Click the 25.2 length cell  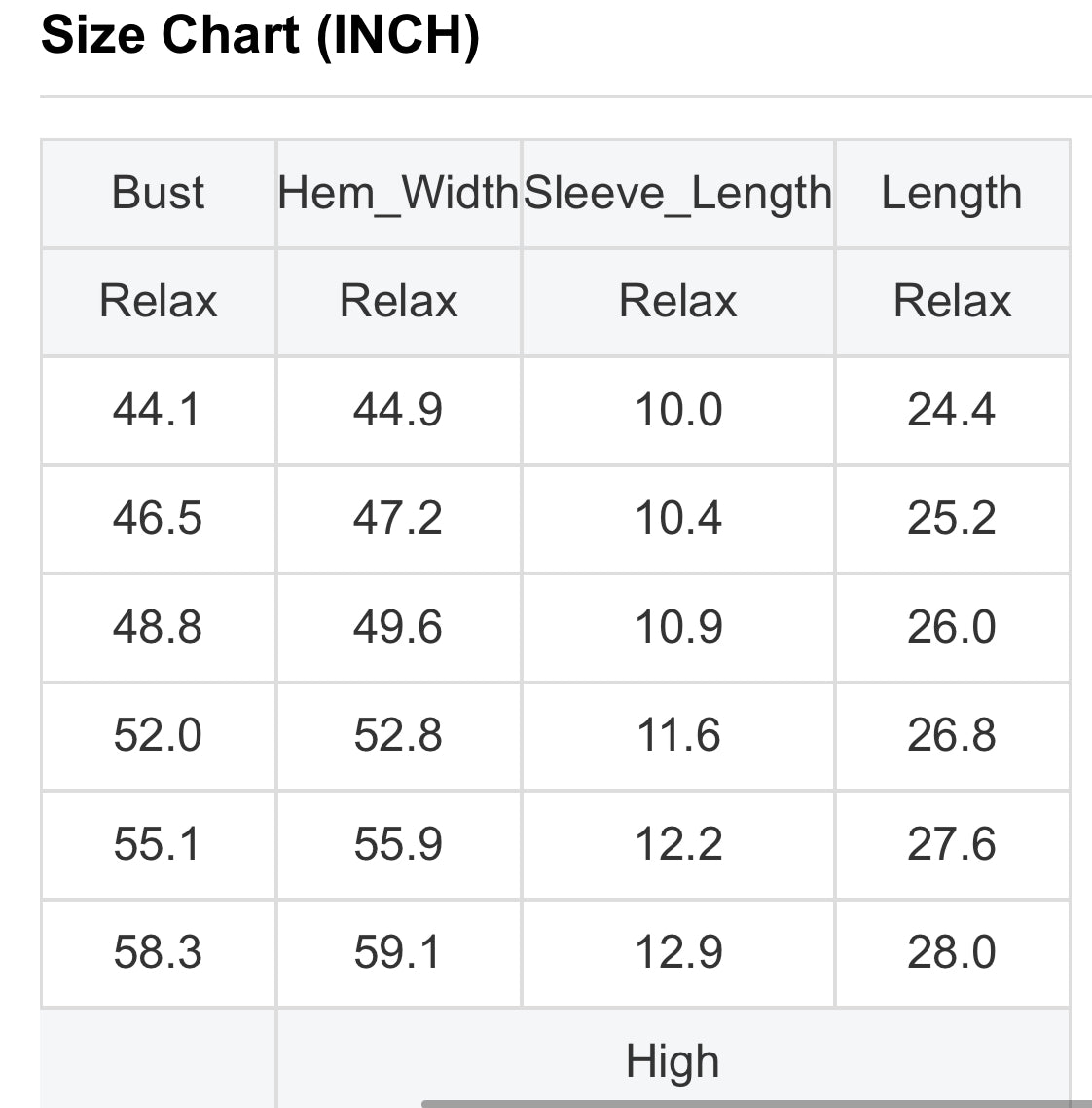pyautogui.click(x=952, y=518)
